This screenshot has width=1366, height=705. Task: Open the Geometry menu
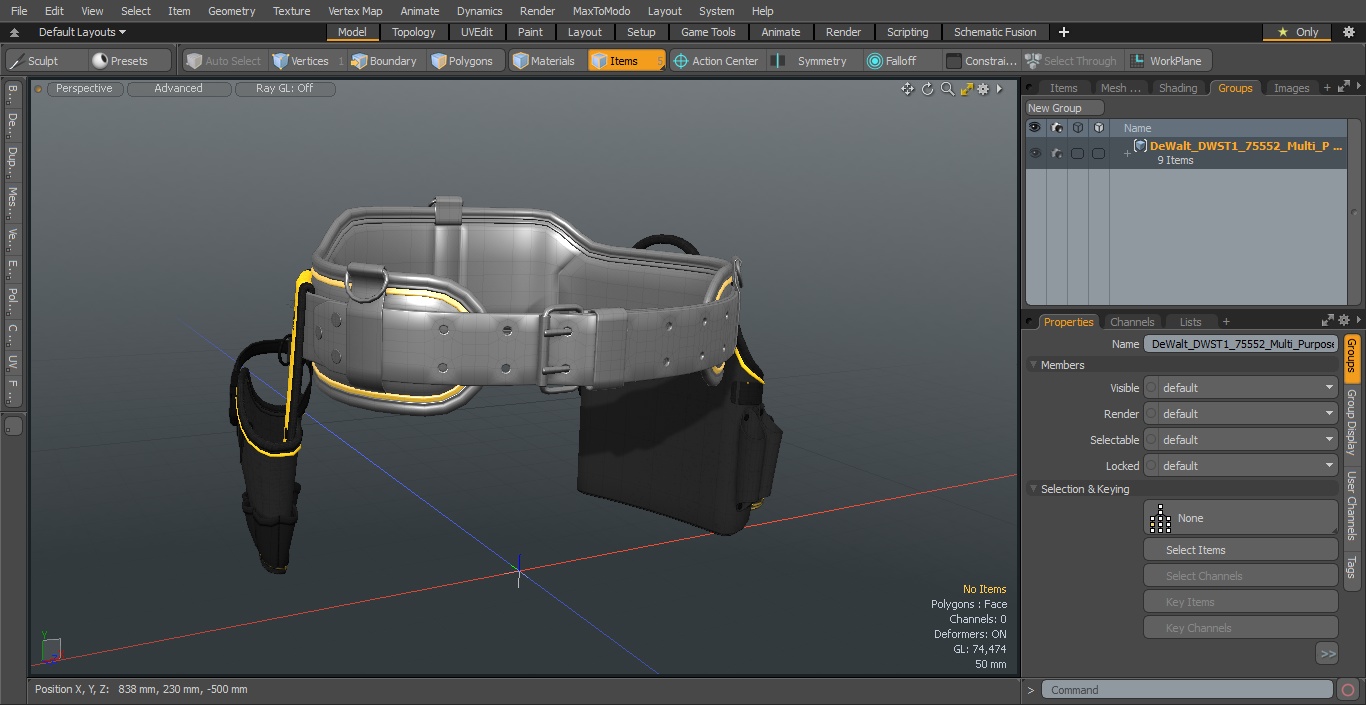coord(231,11)
